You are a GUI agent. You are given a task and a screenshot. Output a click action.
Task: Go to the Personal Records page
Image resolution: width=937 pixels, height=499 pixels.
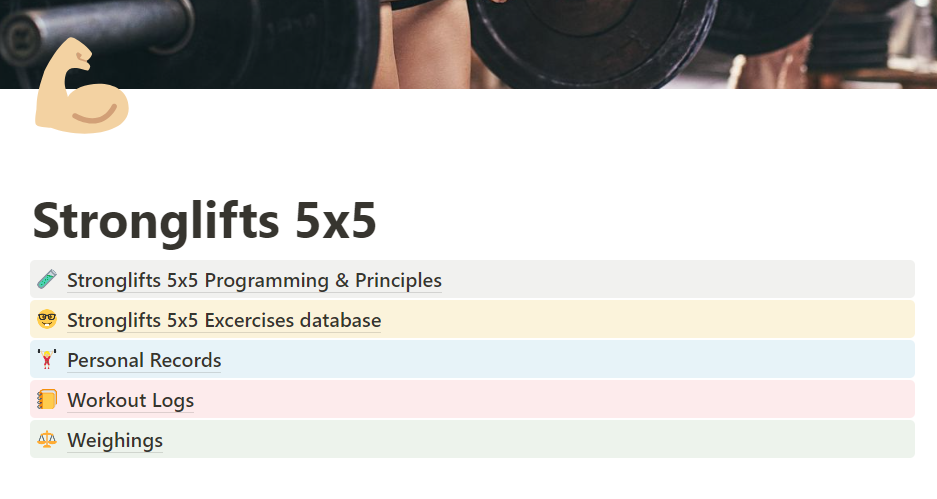(x=144, y=360)
